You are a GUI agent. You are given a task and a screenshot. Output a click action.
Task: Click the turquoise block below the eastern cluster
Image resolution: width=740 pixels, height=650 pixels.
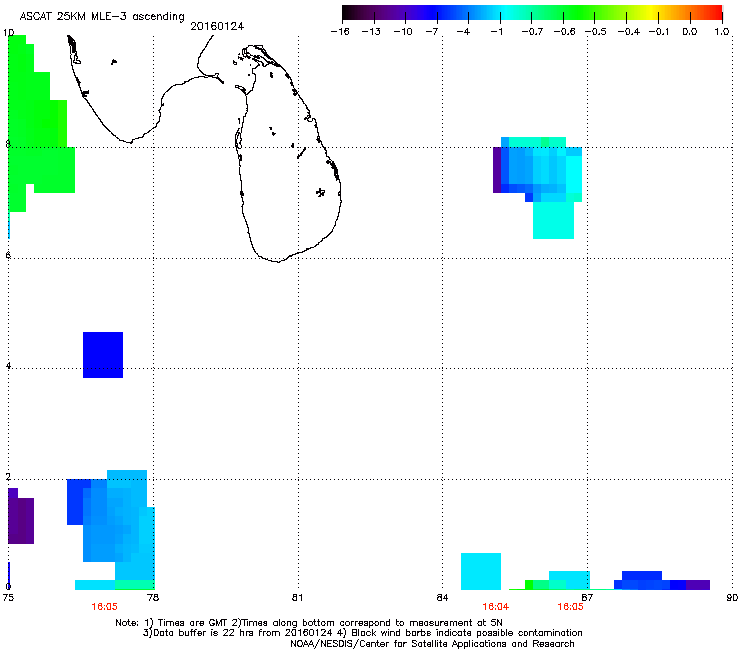[554, 220]
